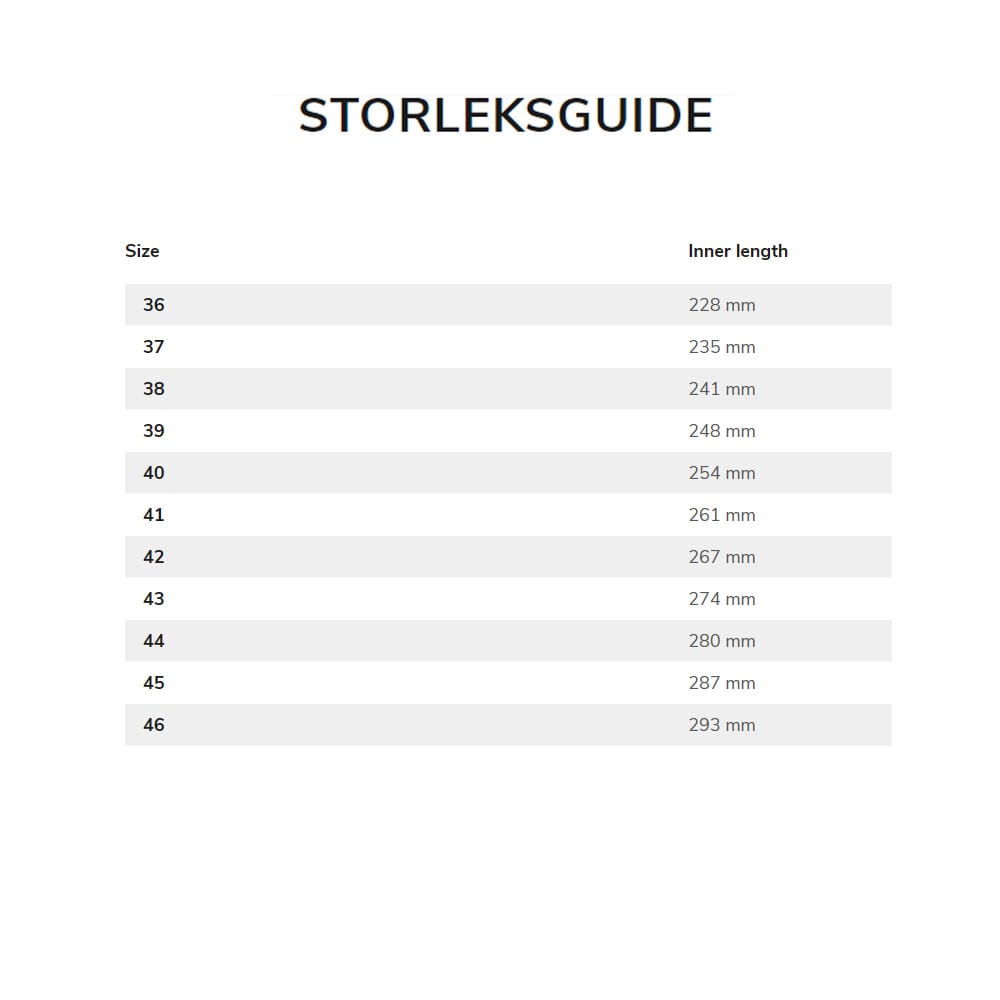Select size 37 in the table
The height and width of the screenshot is (1000, 1000).
[154, 347]
